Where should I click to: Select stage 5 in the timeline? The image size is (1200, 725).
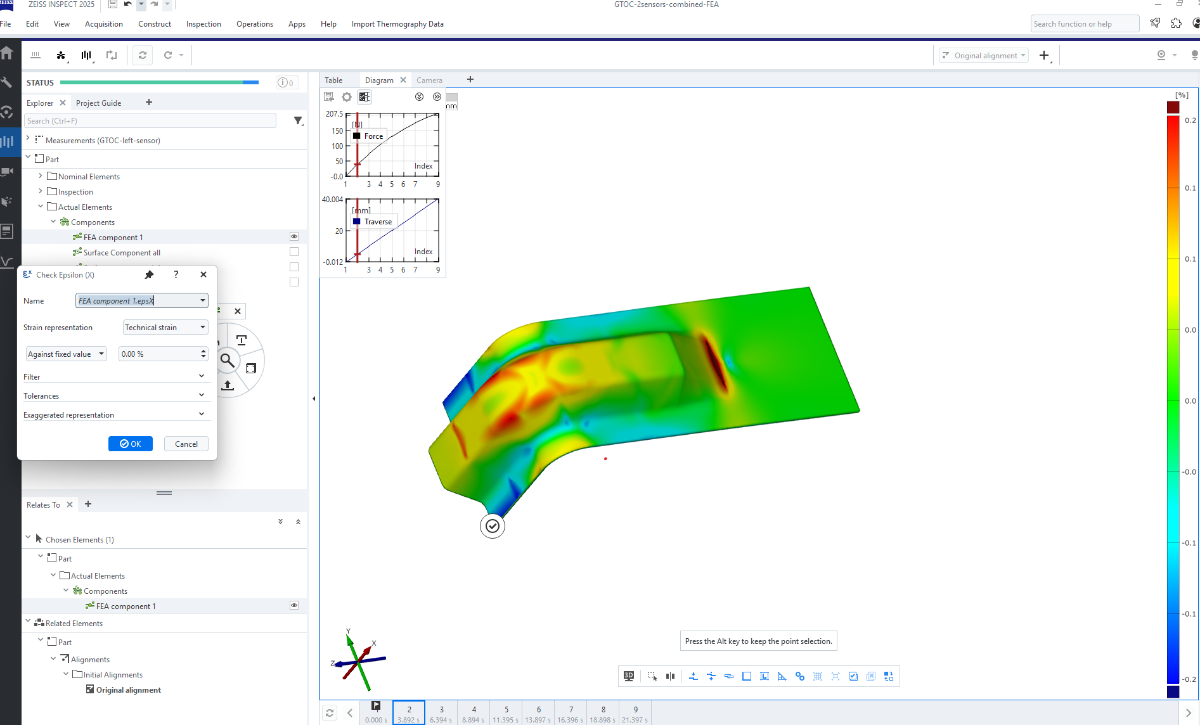(506, 712)
